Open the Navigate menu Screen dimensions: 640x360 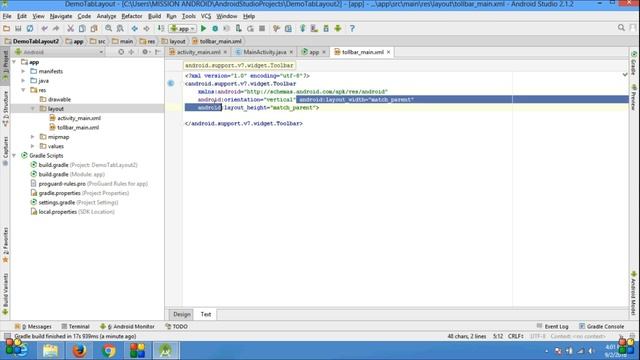pos(61,16)
